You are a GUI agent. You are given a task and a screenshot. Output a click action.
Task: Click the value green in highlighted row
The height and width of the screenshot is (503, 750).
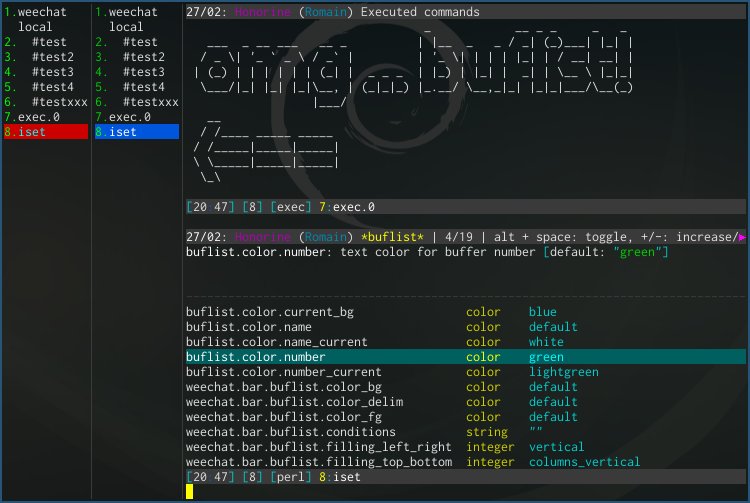546,357
